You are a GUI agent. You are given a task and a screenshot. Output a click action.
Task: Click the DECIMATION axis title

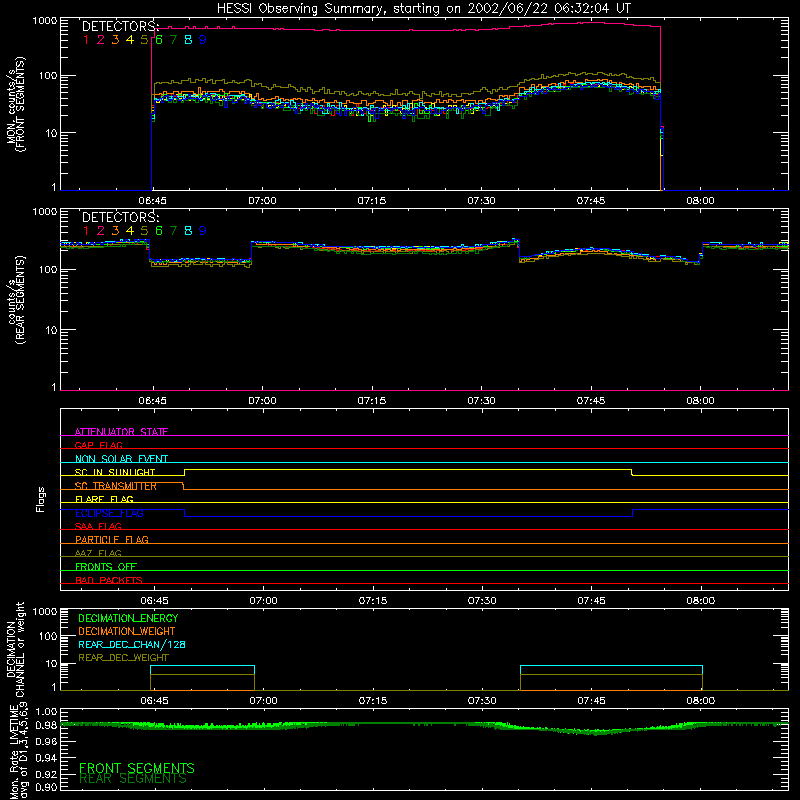[x=11, y=649]
